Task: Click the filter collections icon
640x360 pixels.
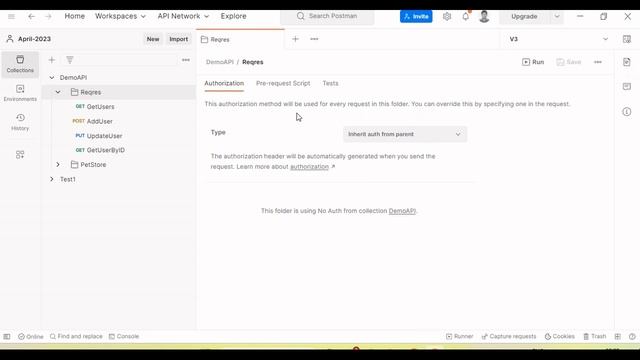Action: 70,60
